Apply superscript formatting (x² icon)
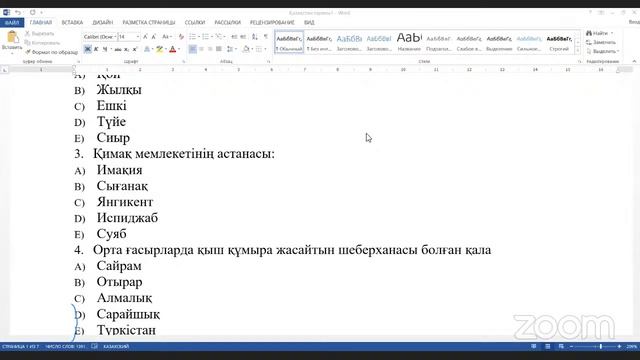 [x=135, y=49]
